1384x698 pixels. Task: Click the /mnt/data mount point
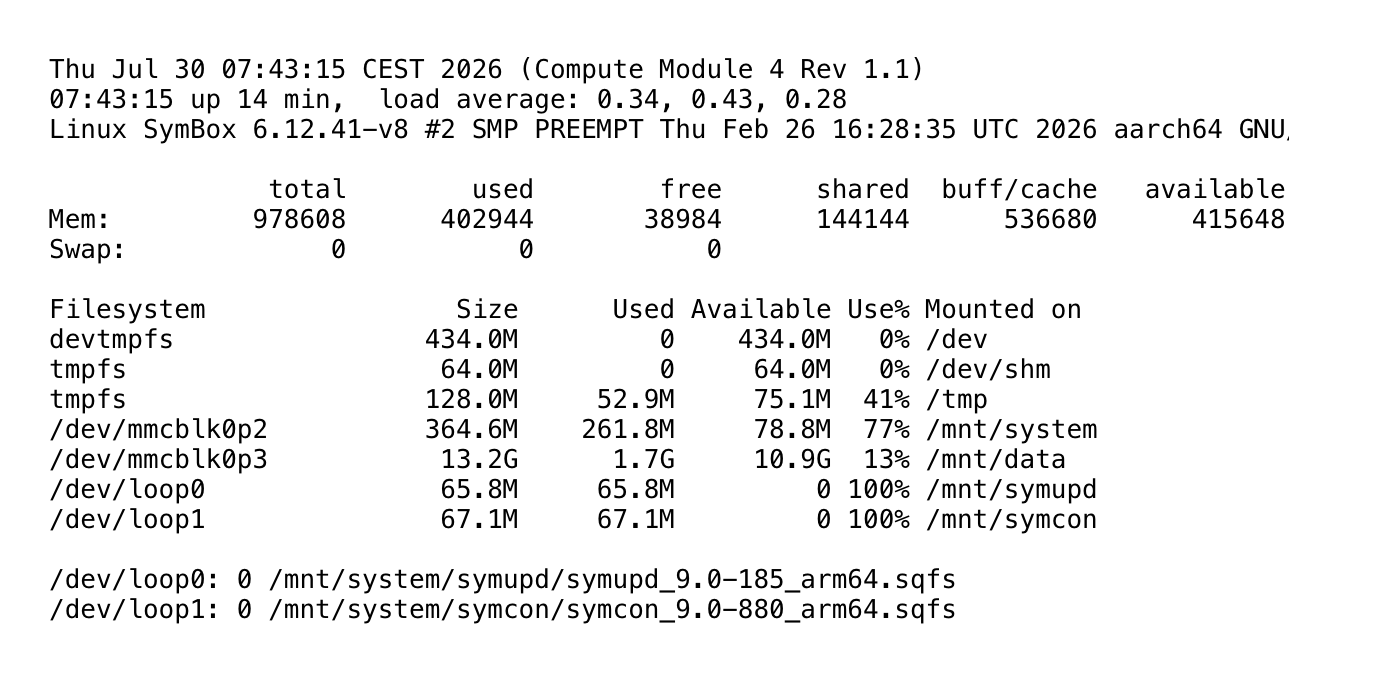(995, 460)
